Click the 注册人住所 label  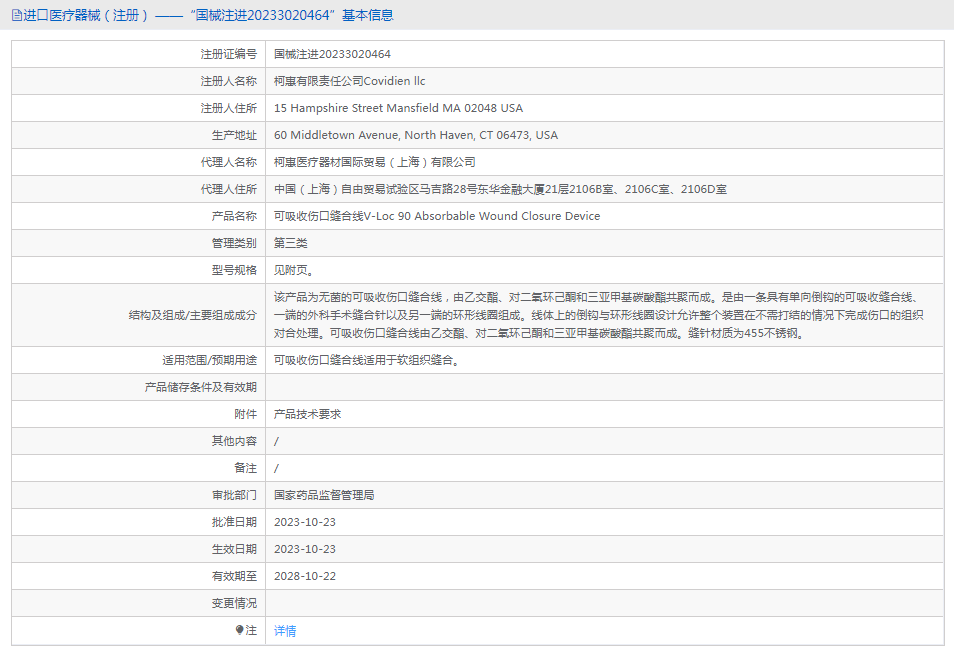[229, 108]
